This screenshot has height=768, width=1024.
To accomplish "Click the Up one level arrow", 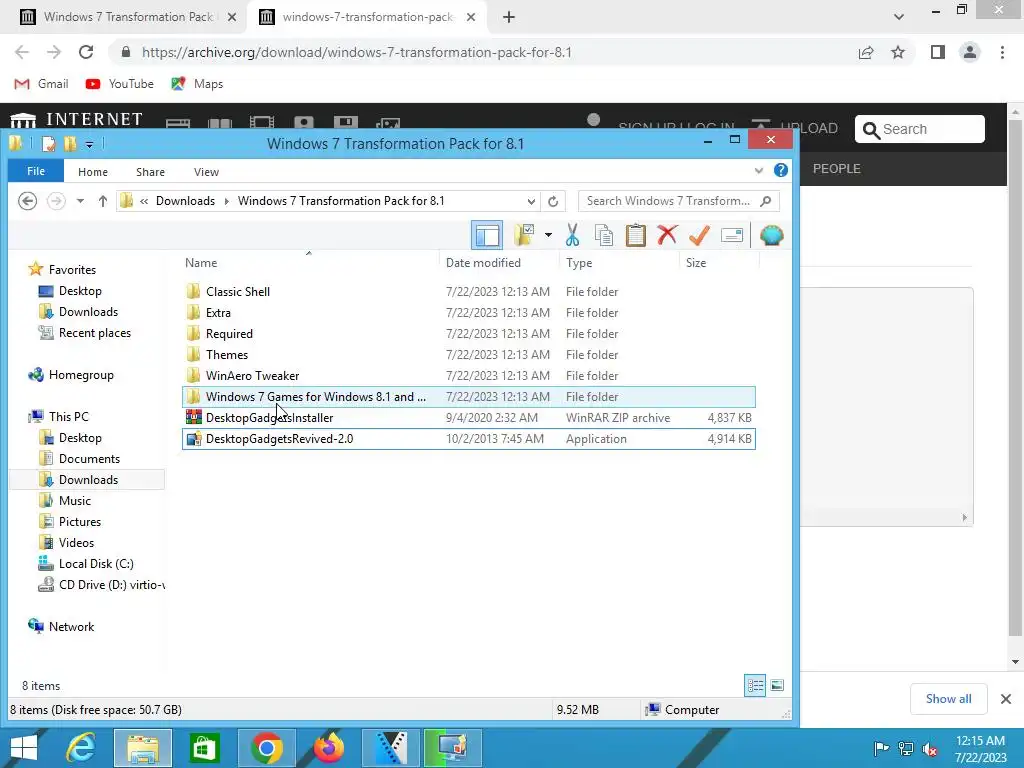I will 103,201.
